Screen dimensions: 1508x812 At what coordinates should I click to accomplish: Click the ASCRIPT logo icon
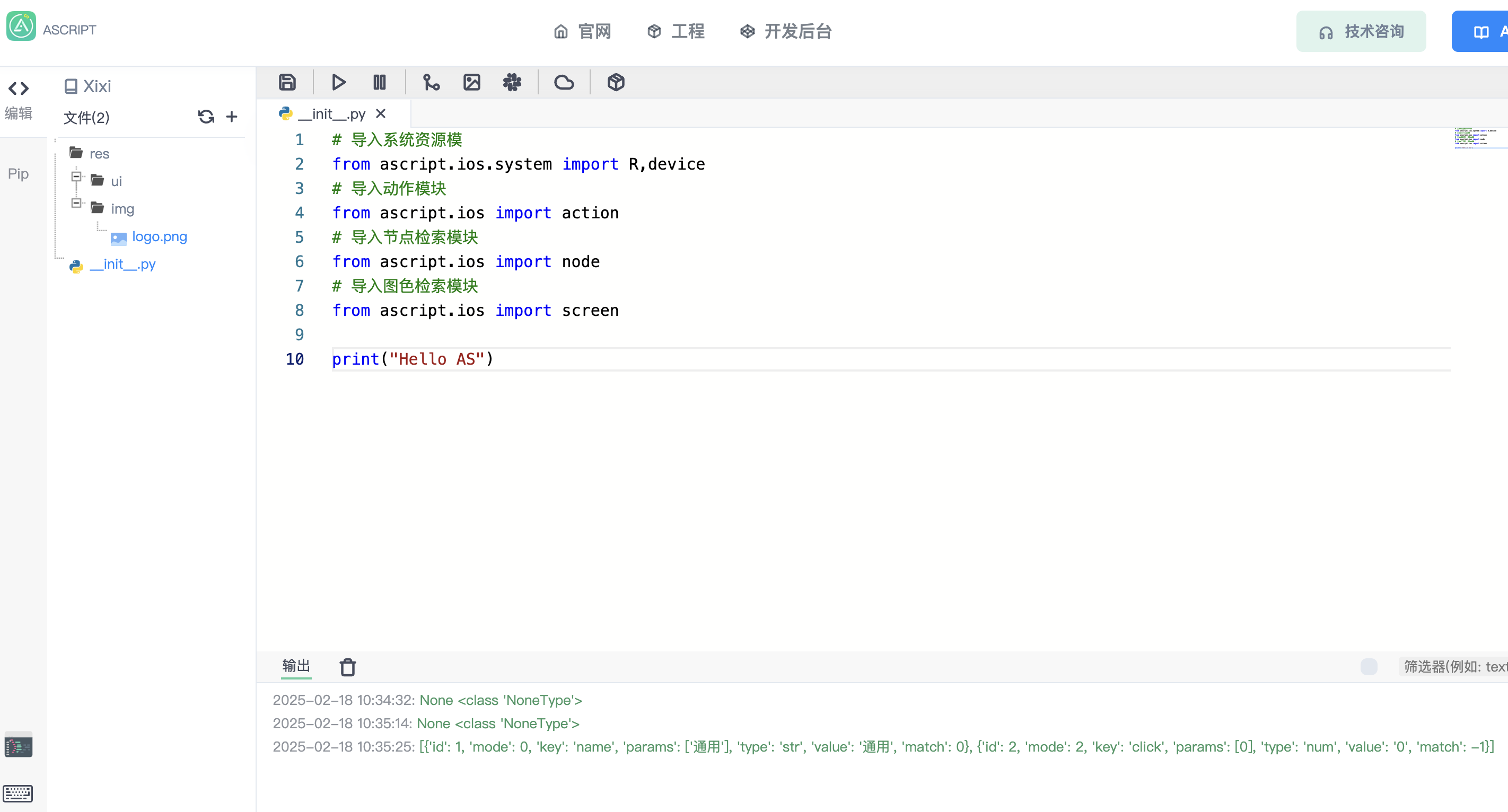click(21, 27)
